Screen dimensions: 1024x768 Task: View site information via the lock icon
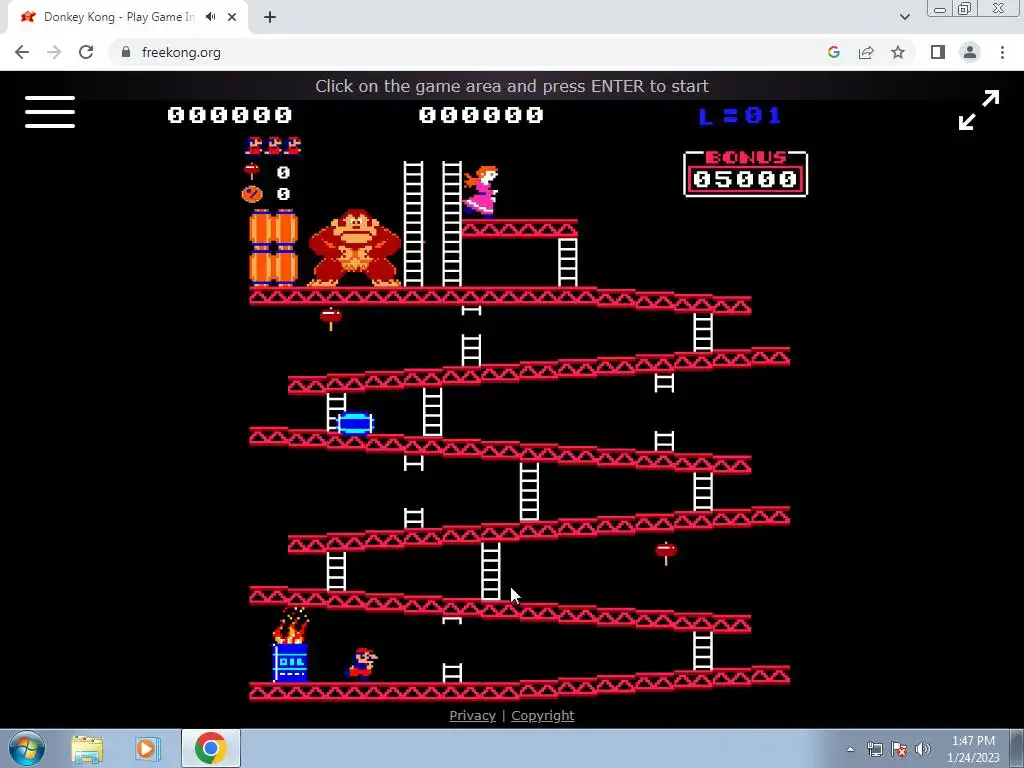coord(126,52)
